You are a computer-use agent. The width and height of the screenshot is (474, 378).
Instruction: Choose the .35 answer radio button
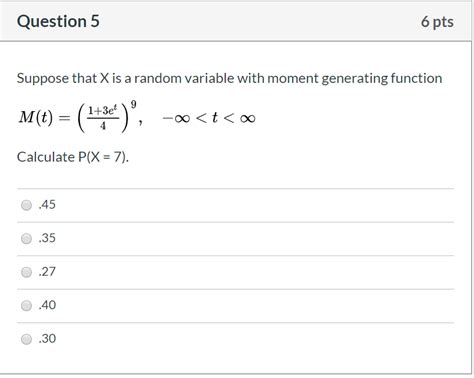[x=26, y=239]
